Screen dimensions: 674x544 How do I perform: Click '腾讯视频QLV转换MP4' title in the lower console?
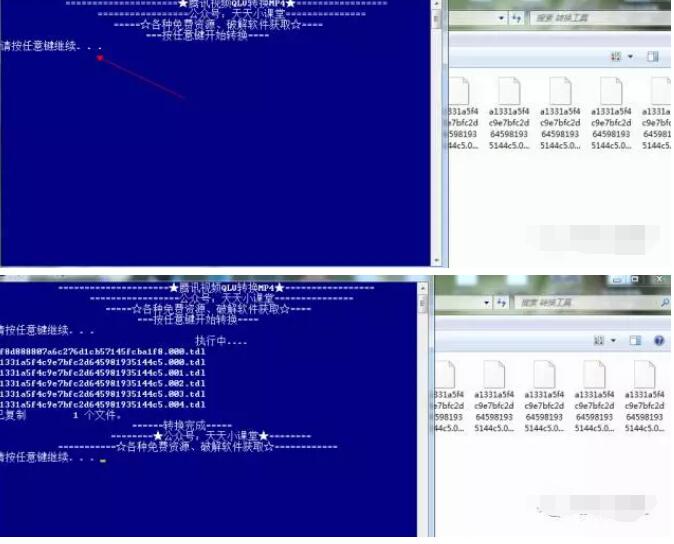click(x=227, y=288)
